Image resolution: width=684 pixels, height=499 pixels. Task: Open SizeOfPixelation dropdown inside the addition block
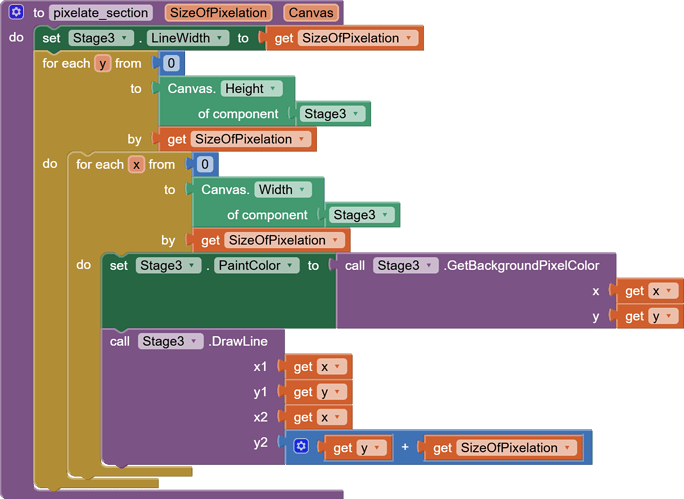click(x=515, y=448)
